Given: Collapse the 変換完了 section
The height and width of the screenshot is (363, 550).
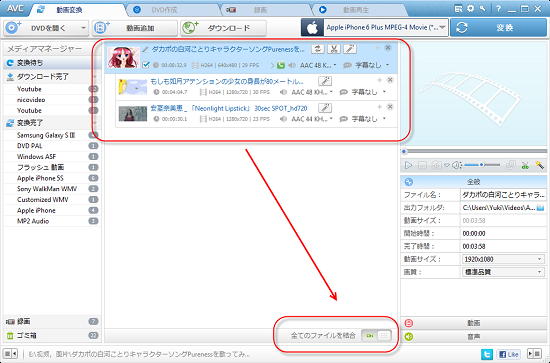Looking at the screenshot, I should pos(94,123).
